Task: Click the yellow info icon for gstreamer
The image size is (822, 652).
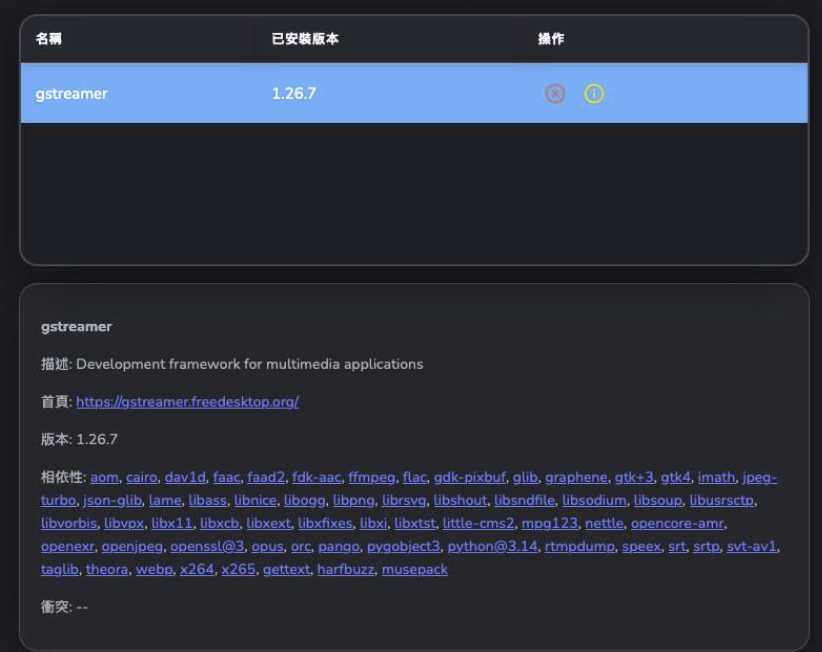Action: click(594, 94)
